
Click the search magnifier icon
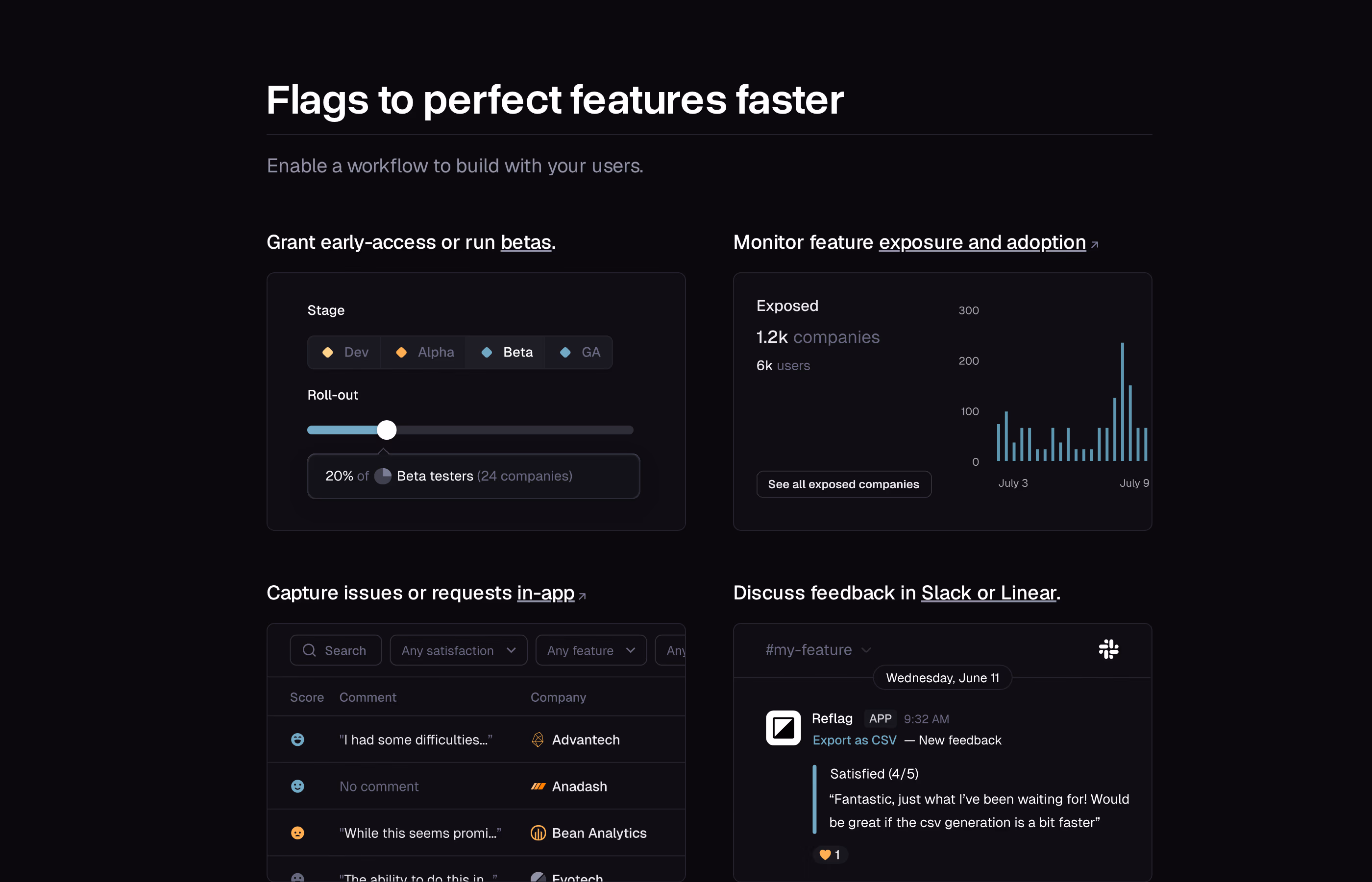[x=309, y=650]
